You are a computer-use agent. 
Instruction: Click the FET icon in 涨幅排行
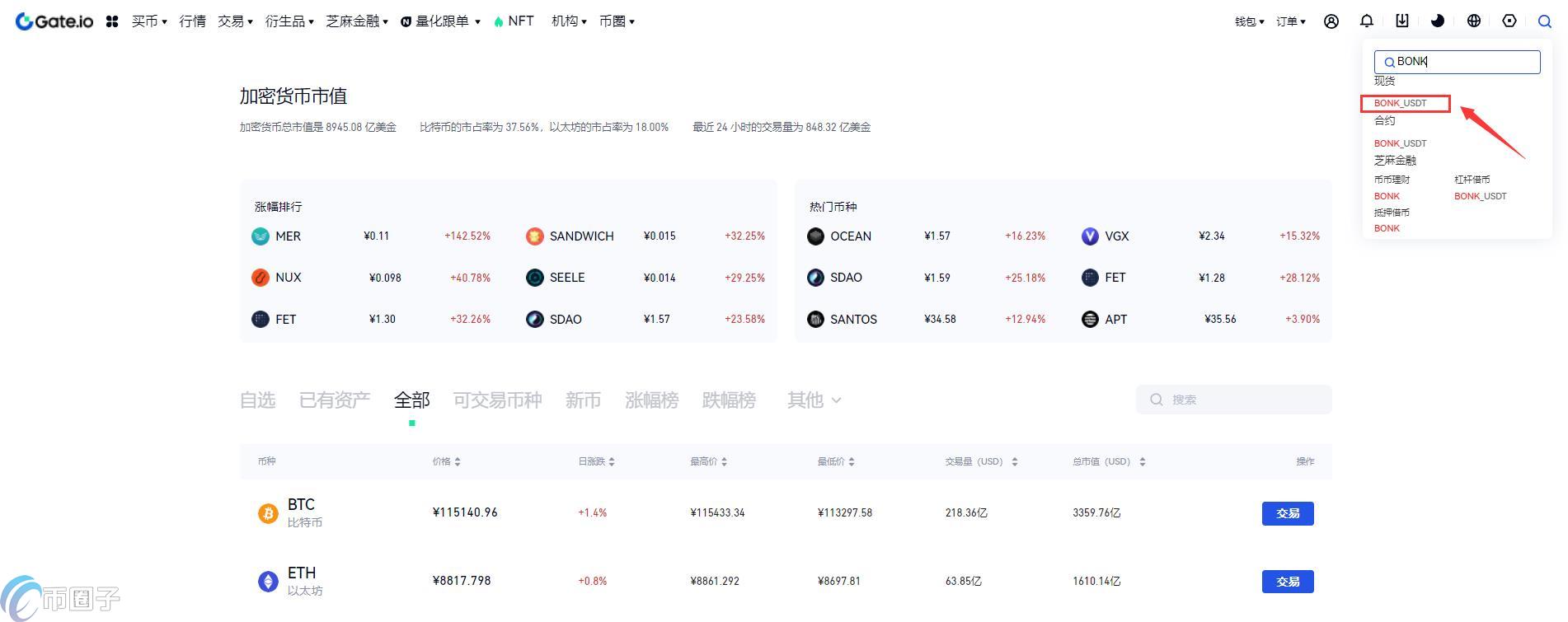(261, 319)
